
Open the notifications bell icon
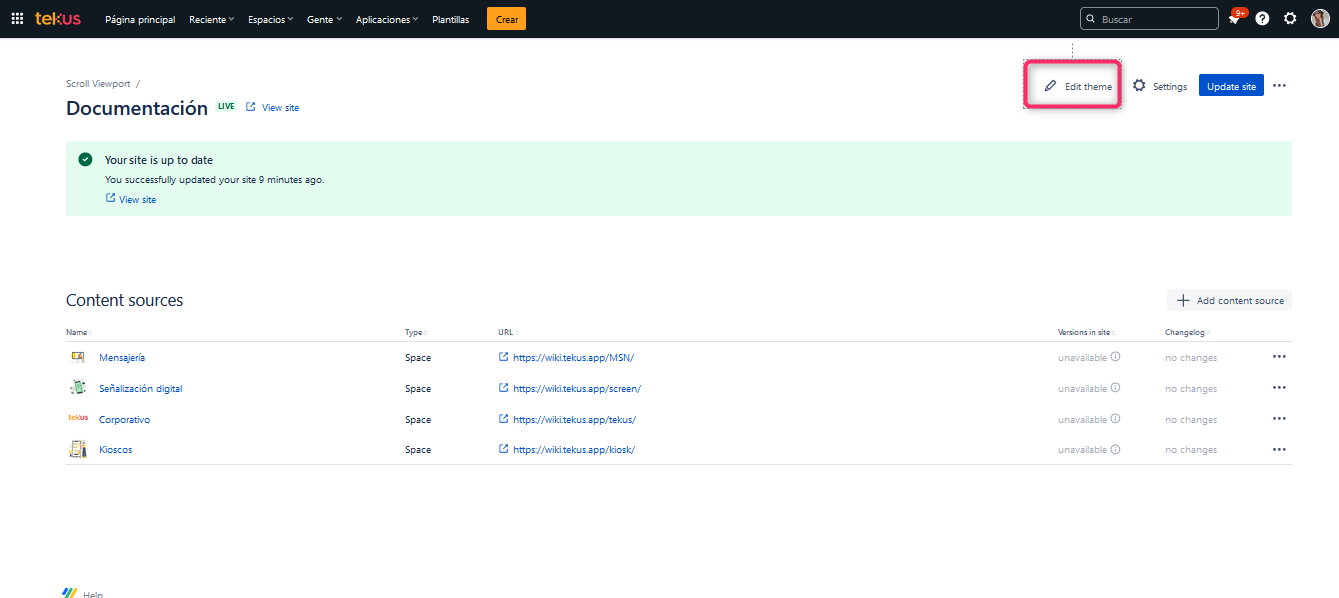tap(1234, 19)
